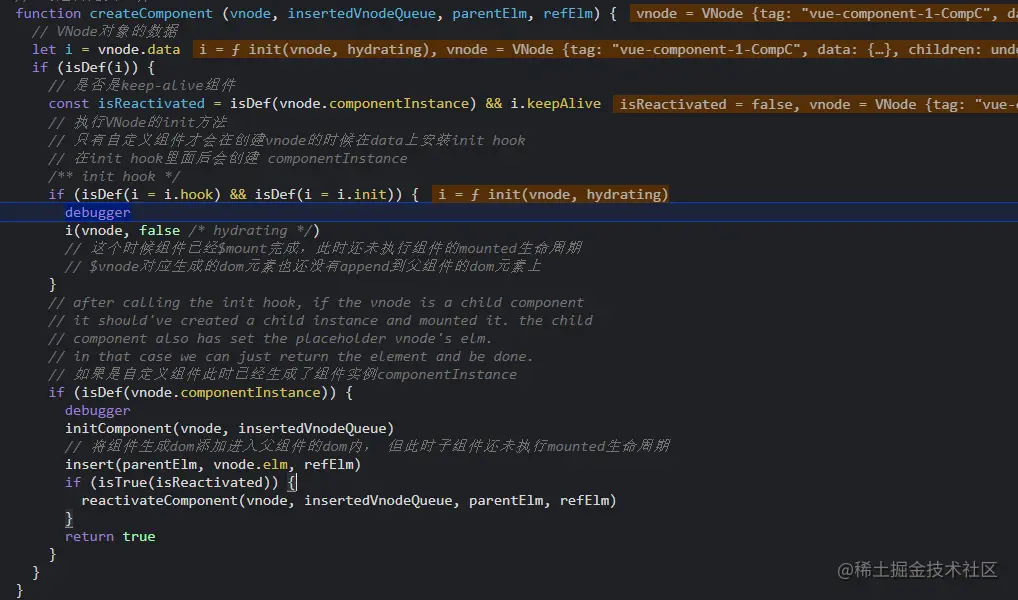
Task: Click inline value 'i = ƒ init(vnode, hydrating)' after hook check
Action: [x=551, y=194]
